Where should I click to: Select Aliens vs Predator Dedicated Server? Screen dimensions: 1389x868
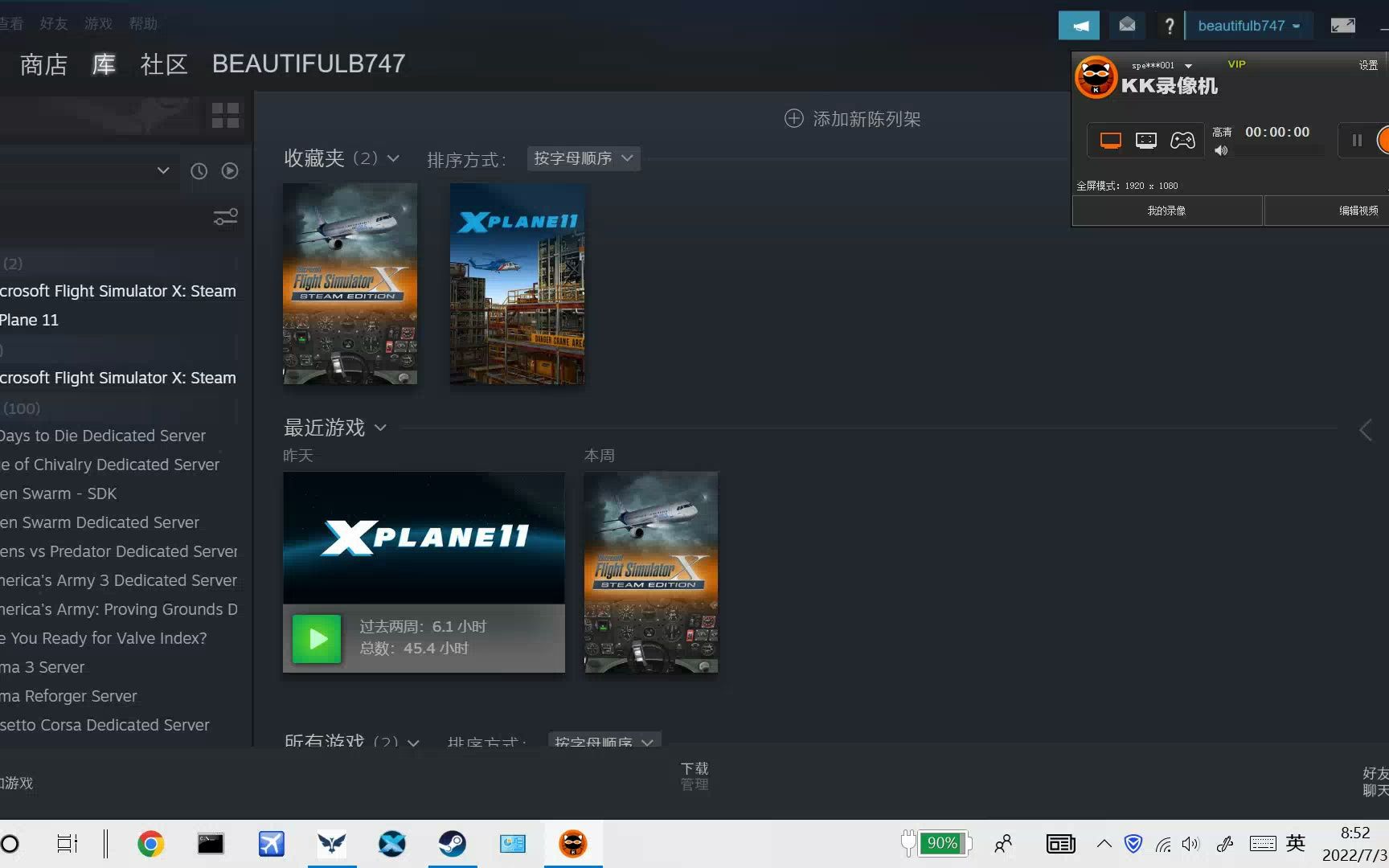(119, 551)
